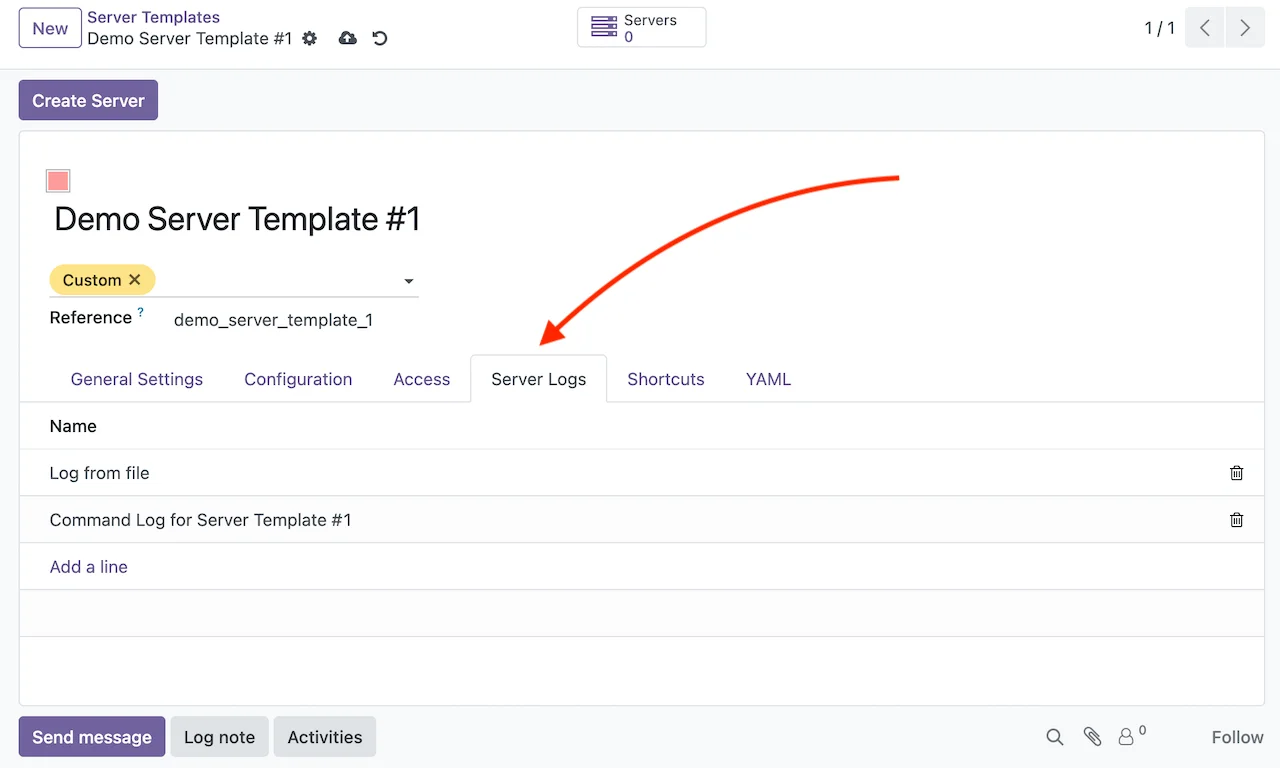Click the paperclip attachments icon

(x=1092, y=737)
